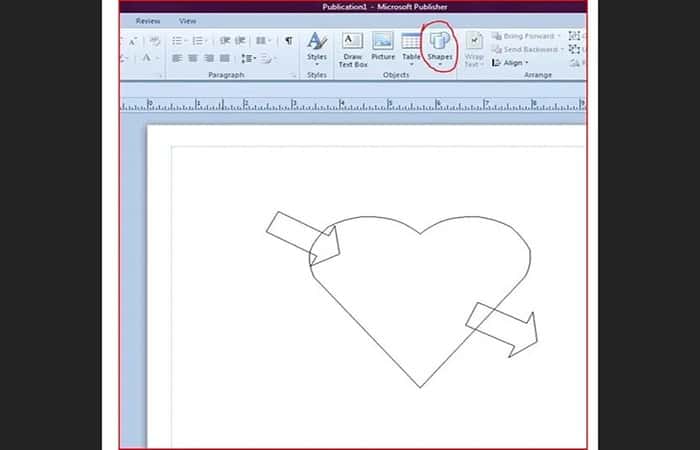
Task: Center the paragraph text
Action: pyautogui.click(x=193, y=58)
